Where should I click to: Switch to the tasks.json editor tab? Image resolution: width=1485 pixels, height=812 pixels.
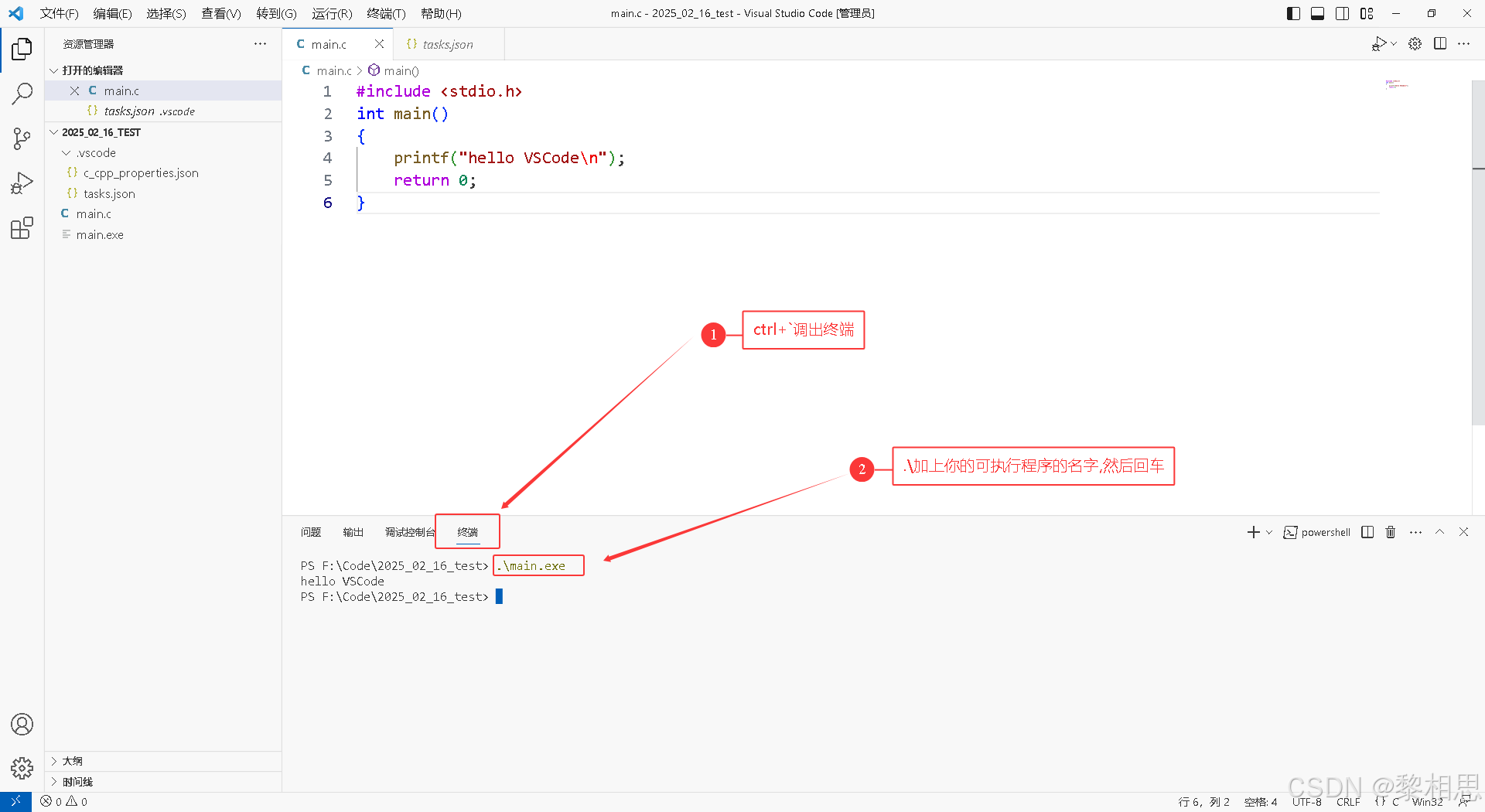click(x=449, y=44)
